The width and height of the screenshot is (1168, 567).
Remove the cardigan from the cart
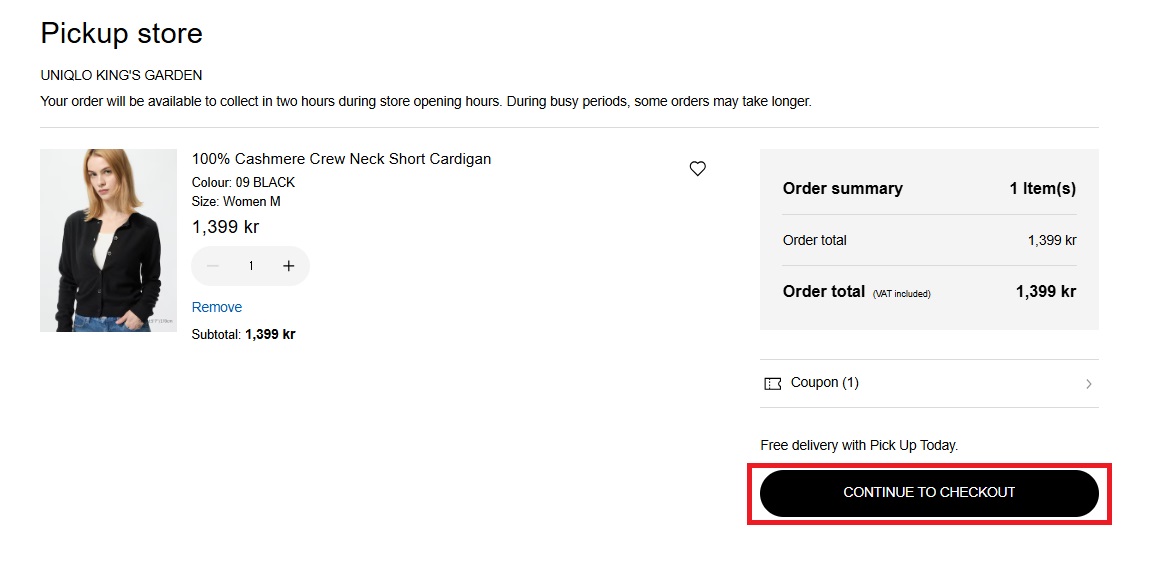217,307
